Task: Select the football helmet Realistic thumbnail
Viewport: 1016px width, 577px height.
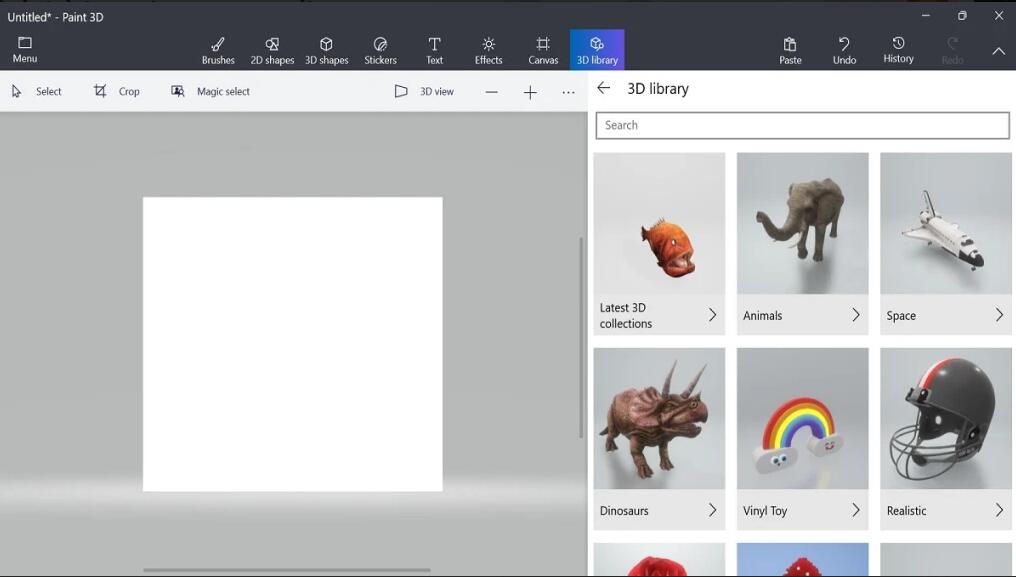Action: (945, 419)
